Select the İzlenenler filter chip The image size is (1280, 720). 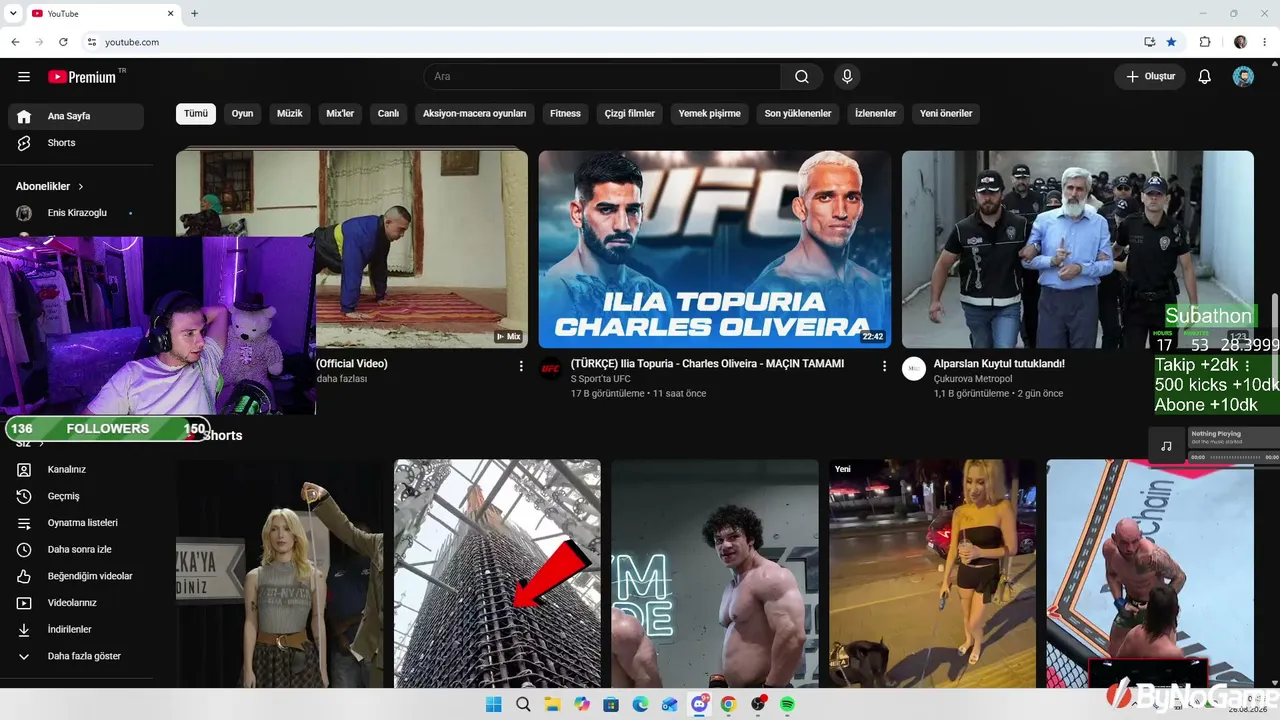(876, 114)
